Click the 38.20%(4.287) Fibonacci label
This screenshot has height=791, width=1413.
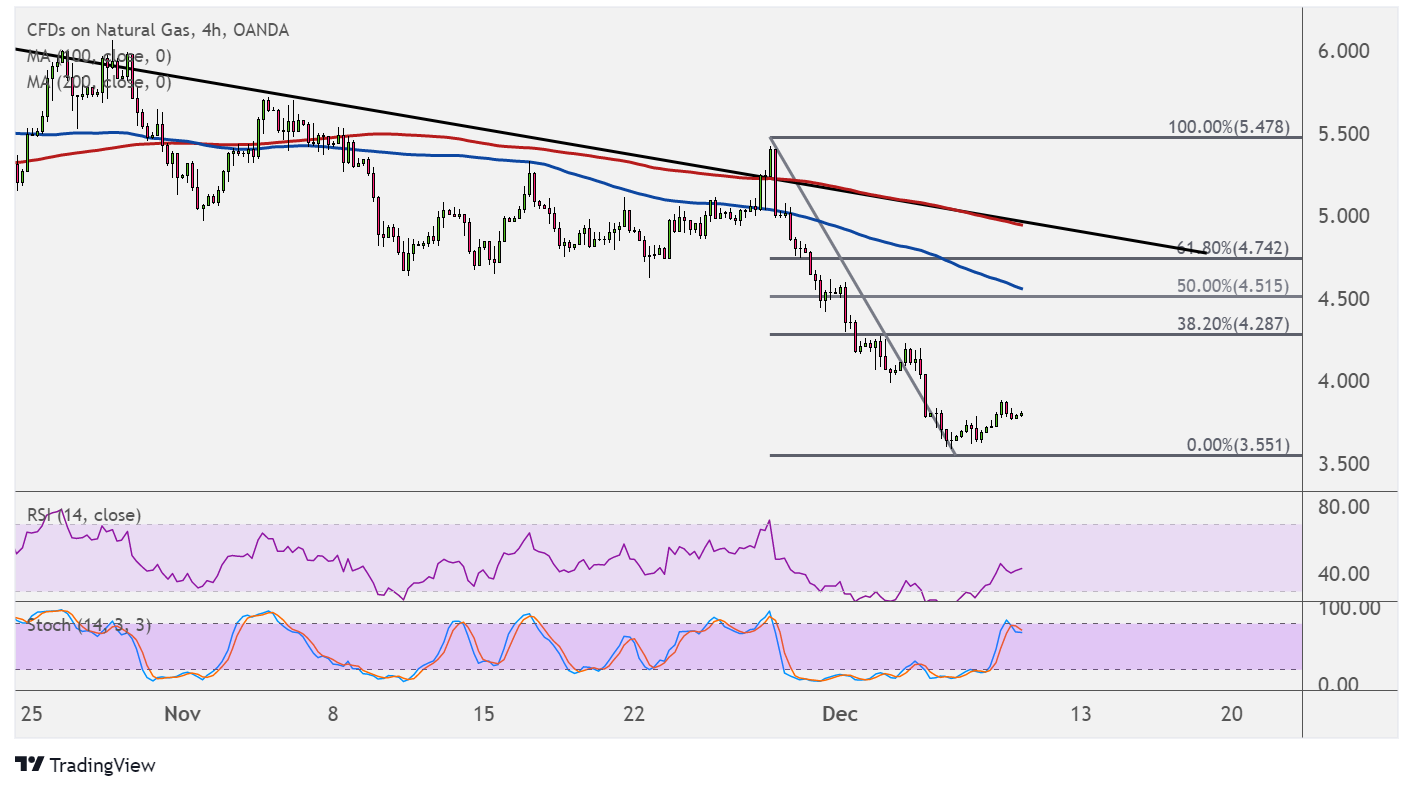click(x=1233, y=323)
